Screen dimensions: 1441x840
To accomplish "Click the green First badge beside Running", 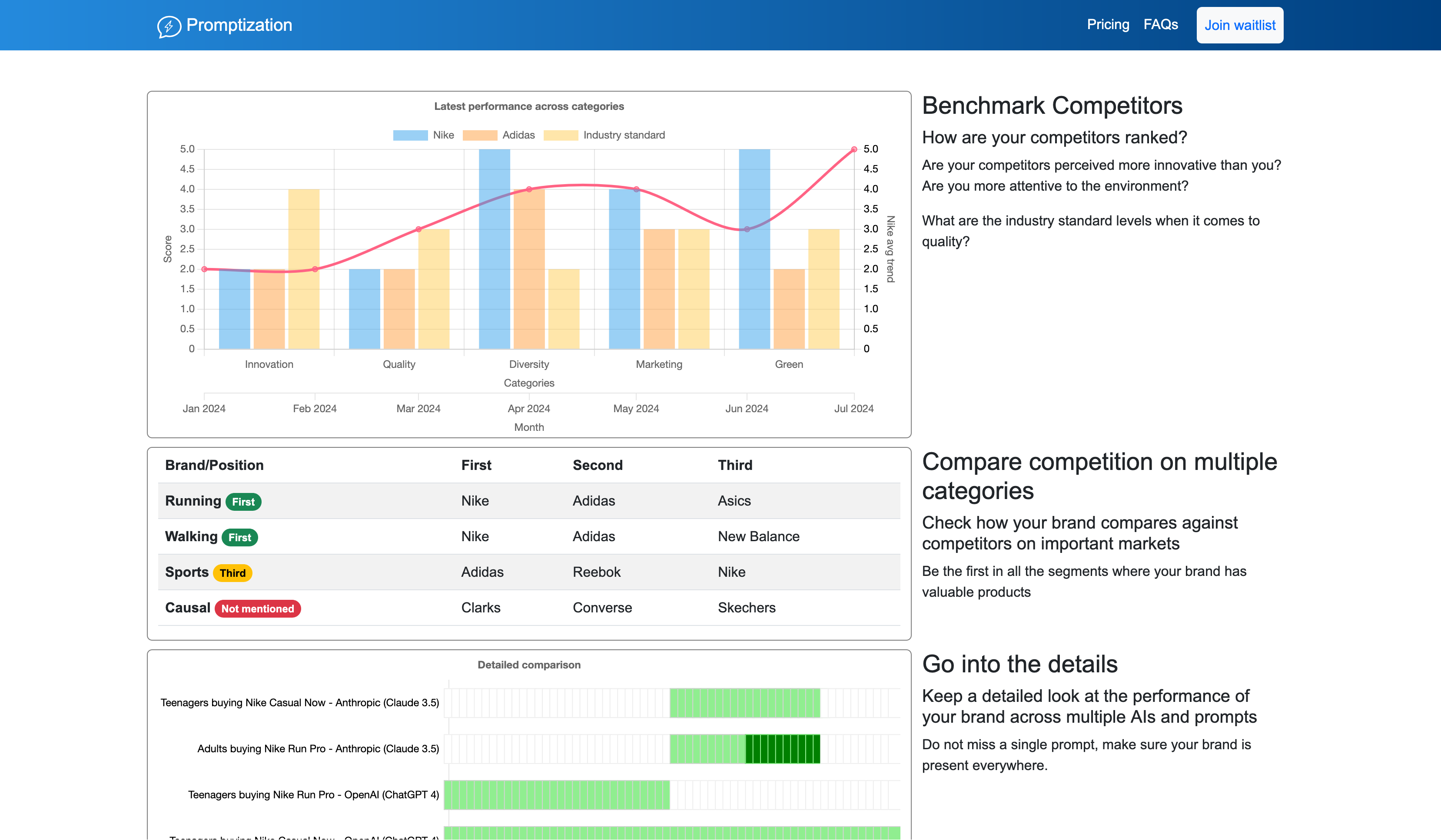I will coord(243,502).
